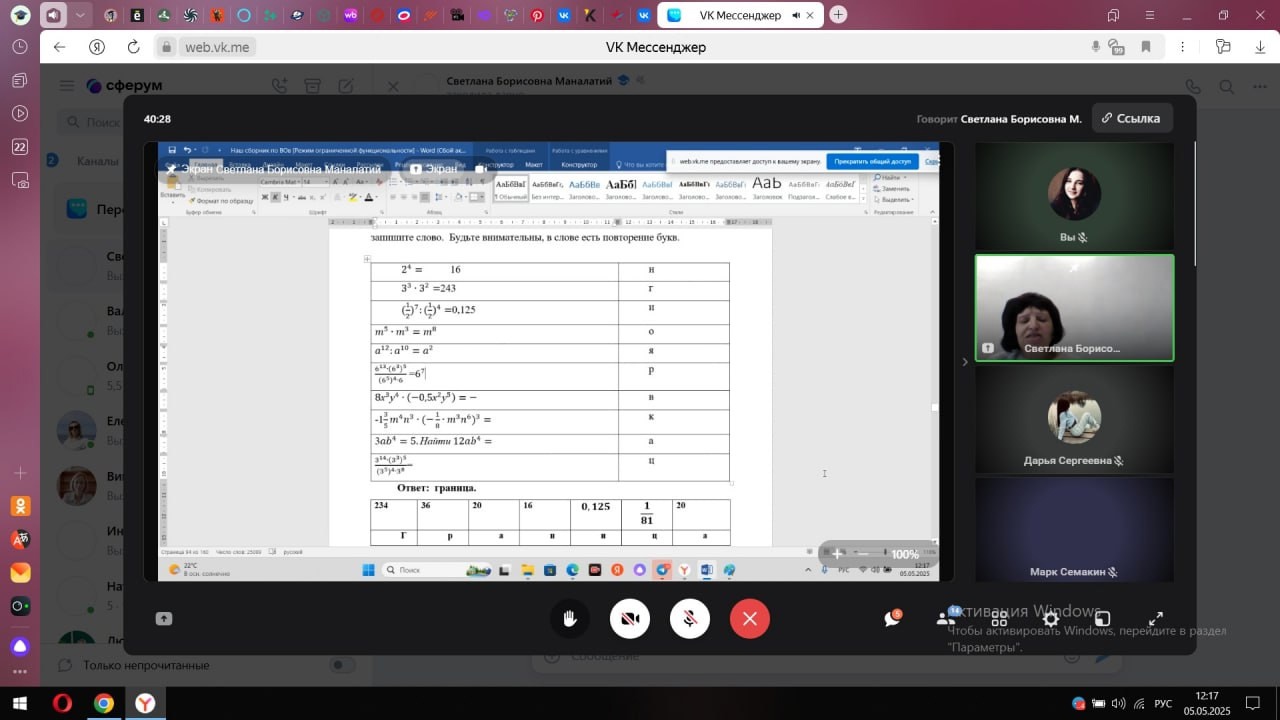Open Opera from the taskbar
This screenshot has width=1280, height=720.
62,703
